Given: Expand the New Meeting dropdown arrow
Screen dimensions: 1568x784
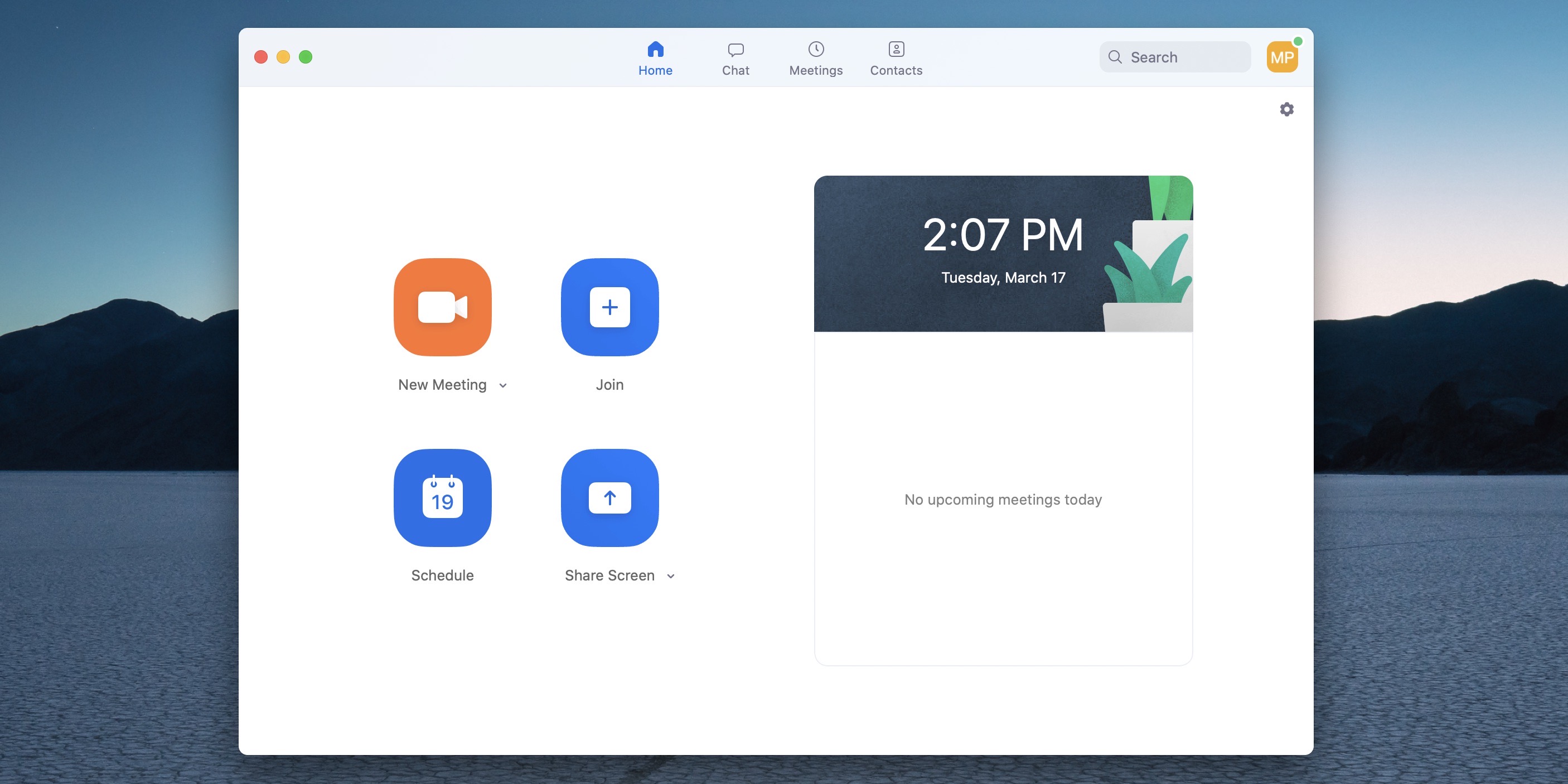Looking at the screenshot, I should (502, 385).
